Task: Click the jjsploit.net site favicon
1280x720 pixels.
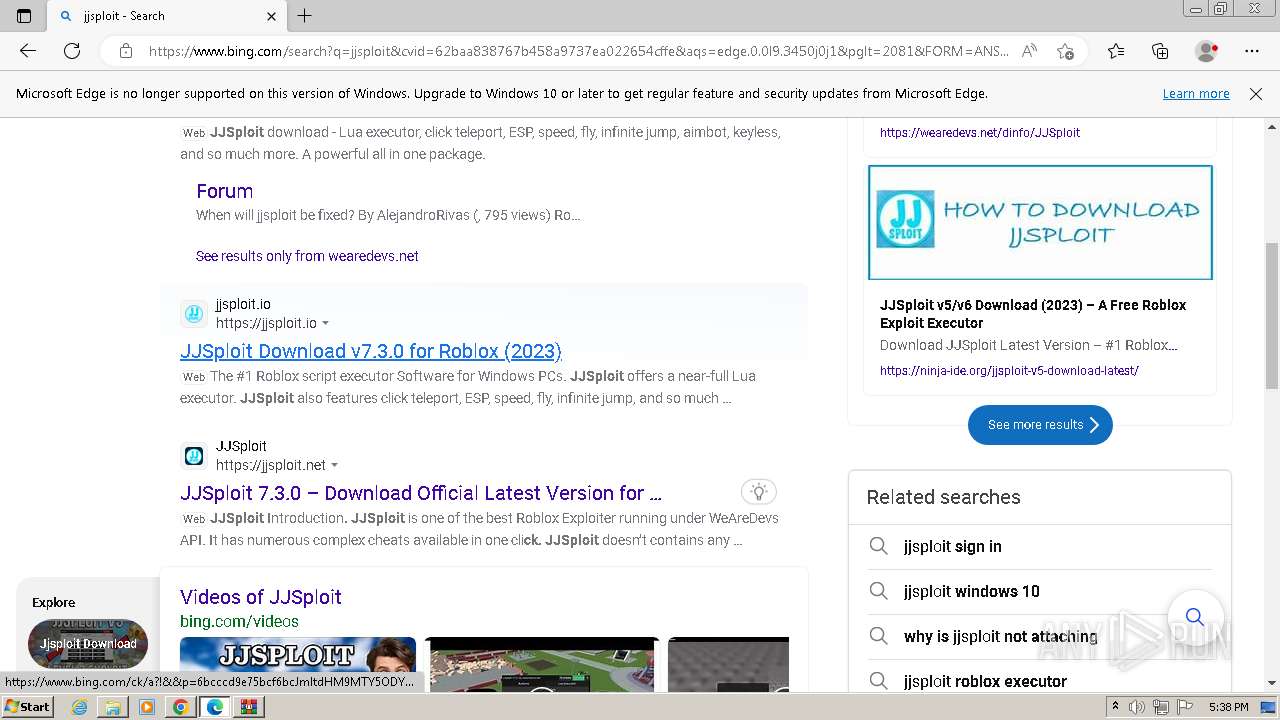Action: pos(194,456)
